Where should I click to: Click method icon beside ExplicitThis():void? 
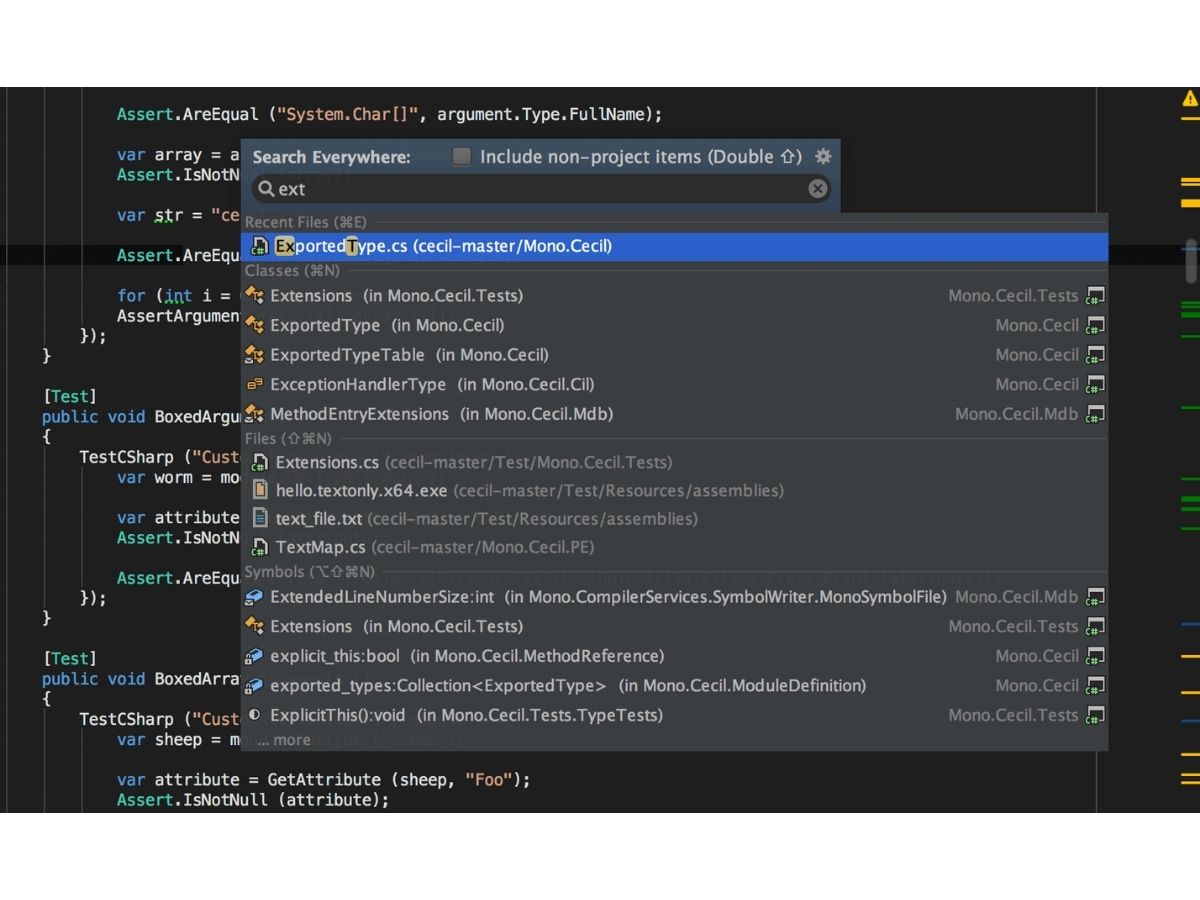[x=254, y=715]
